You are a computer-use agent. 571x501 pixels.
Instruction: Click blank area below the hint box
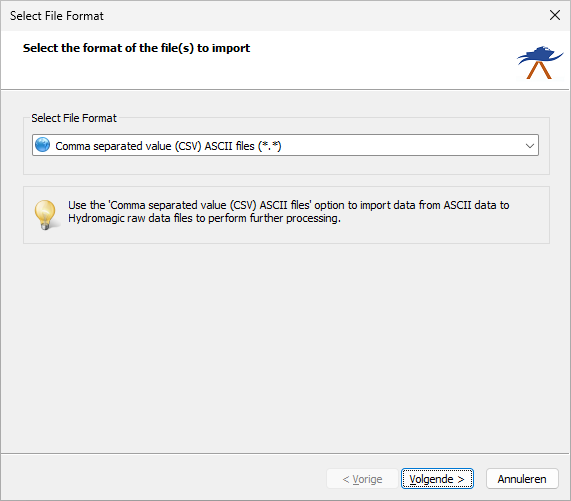[285, 346]
